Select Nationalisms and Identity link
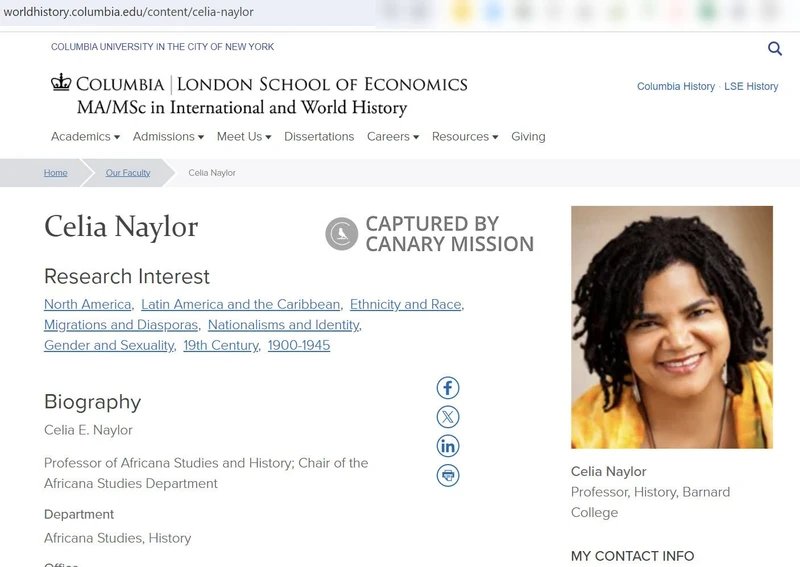 click(284, 325)
